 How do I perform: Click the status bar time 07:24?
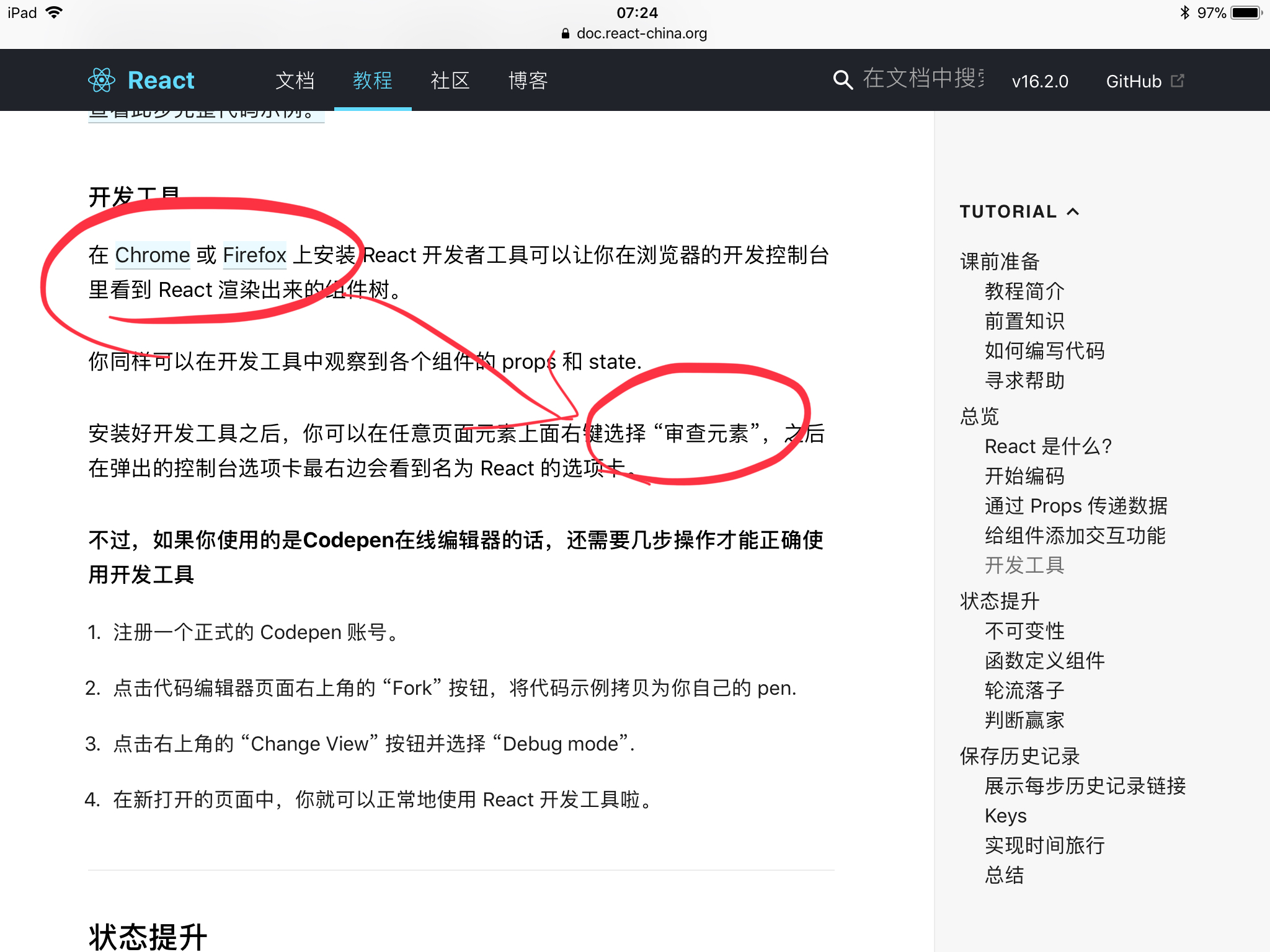coord(637,12)
